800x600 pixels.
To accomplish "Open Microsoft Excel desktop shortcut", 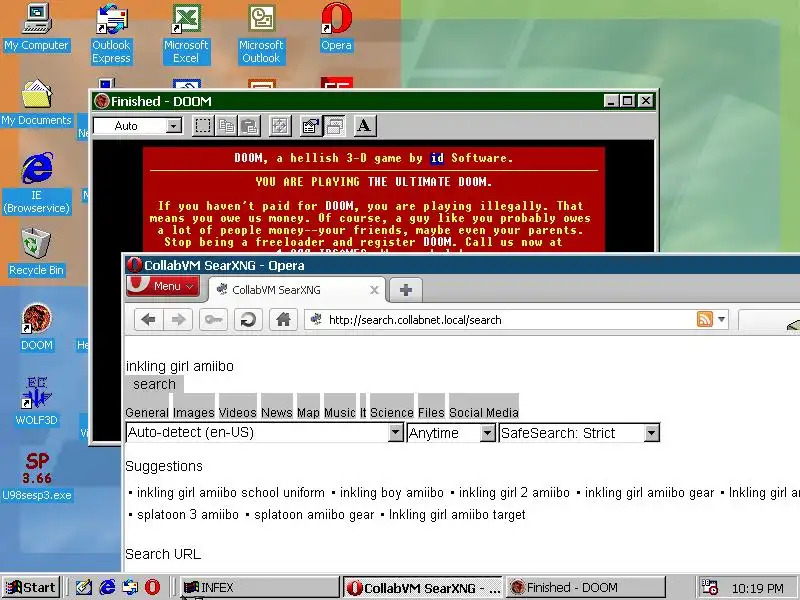I will pos(186,34).
